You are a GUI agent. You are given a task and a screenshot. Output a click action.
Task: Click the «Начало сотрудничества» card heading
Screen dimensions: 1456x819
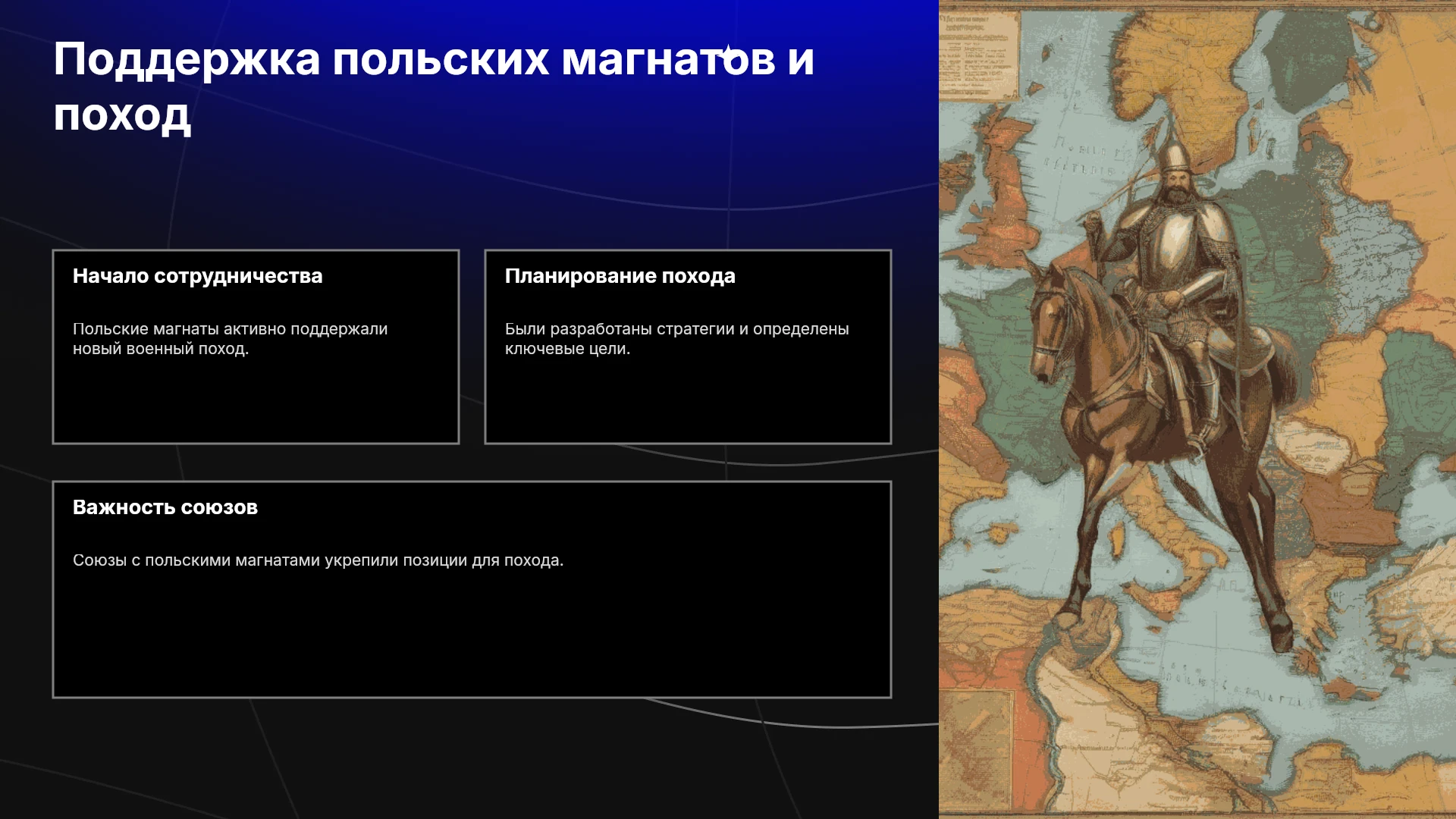[x=198, y=276]
